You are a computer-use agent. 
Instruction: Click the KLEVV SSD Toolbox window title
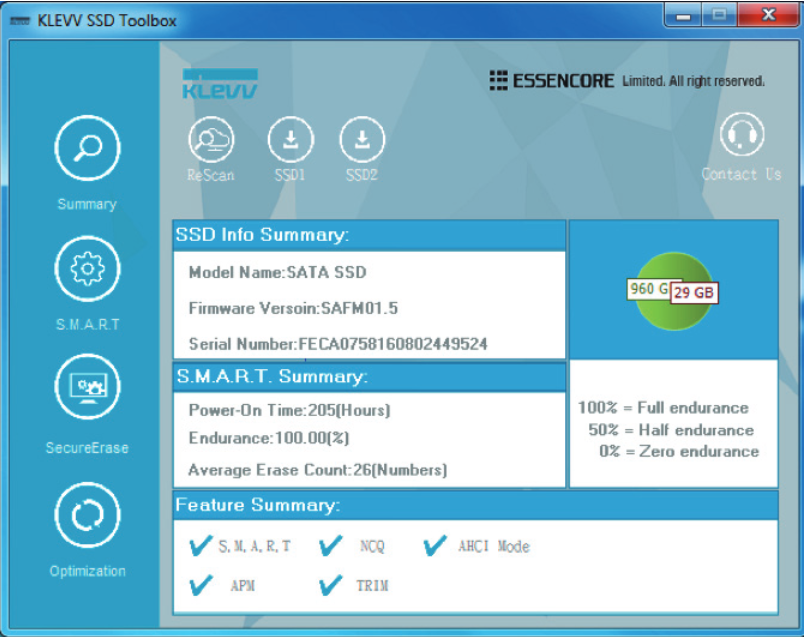pyautogui.click(x=107, y=21)
